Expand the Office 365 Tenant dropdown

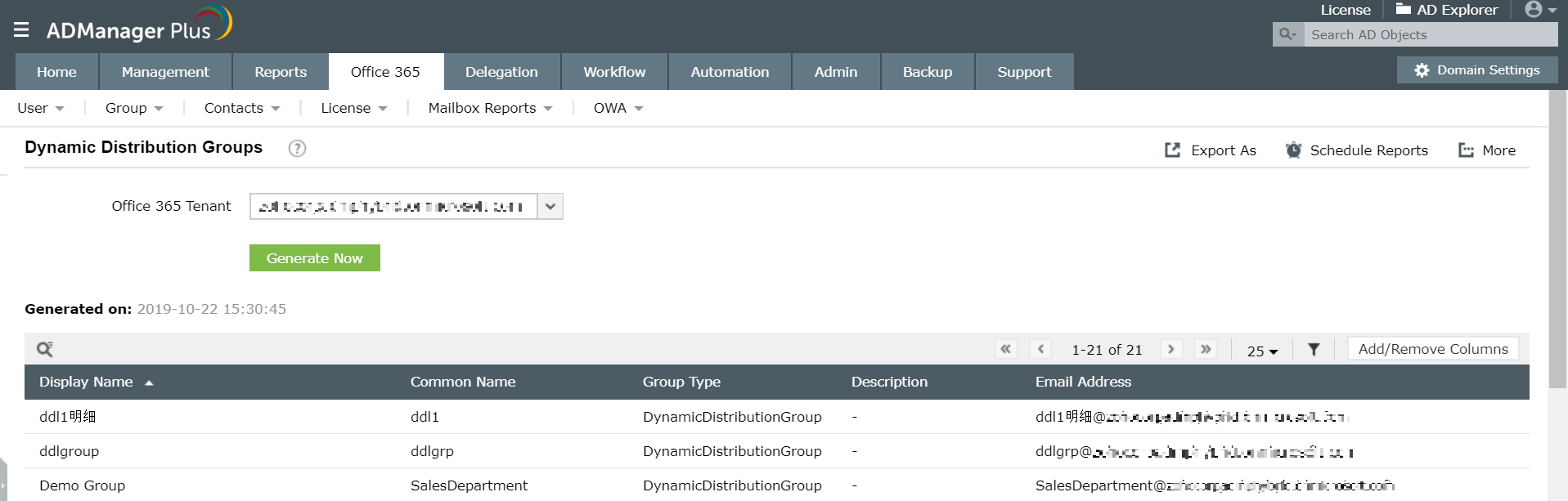click(x=550, y=207)
